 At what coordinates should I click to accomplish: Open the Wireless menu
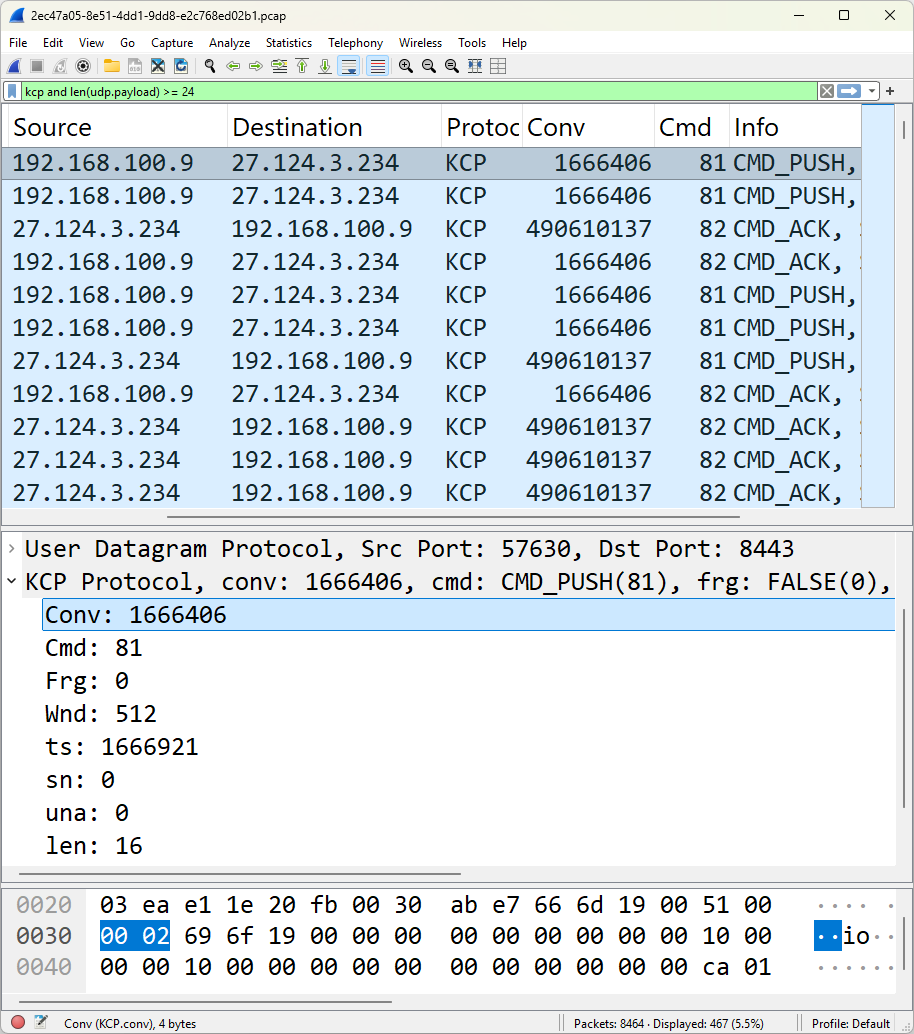[420, 43]
